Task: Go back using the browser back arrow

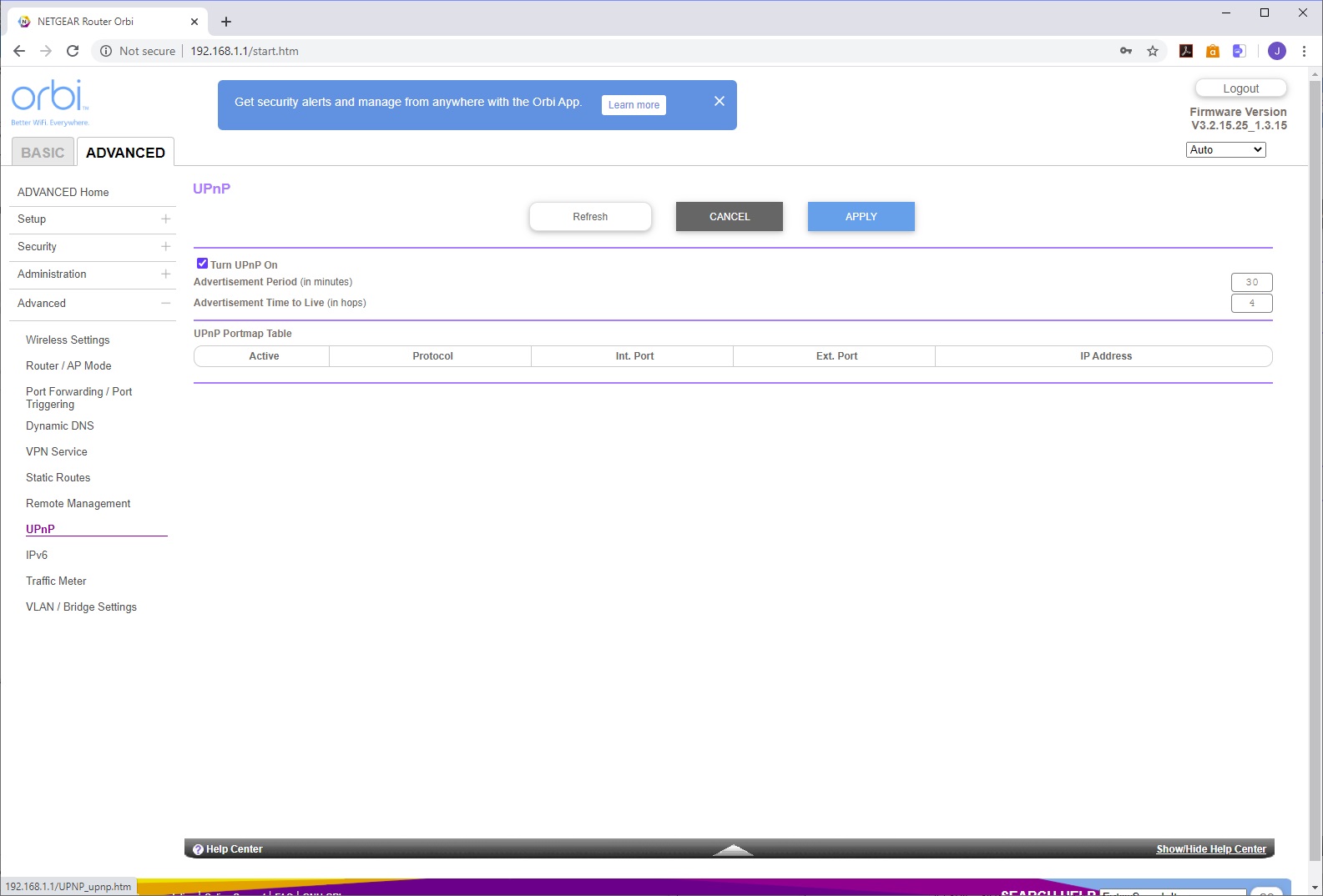Action: pyautogui.click(x=19, y=51)
